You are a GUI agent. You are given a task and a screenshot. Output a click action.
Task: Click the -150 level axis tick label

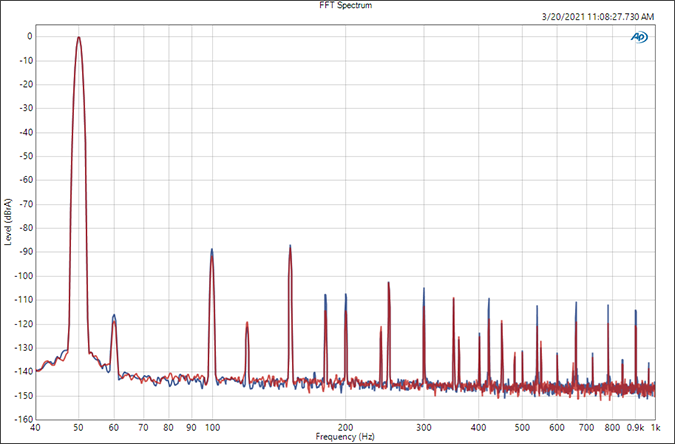pos(24,395)
